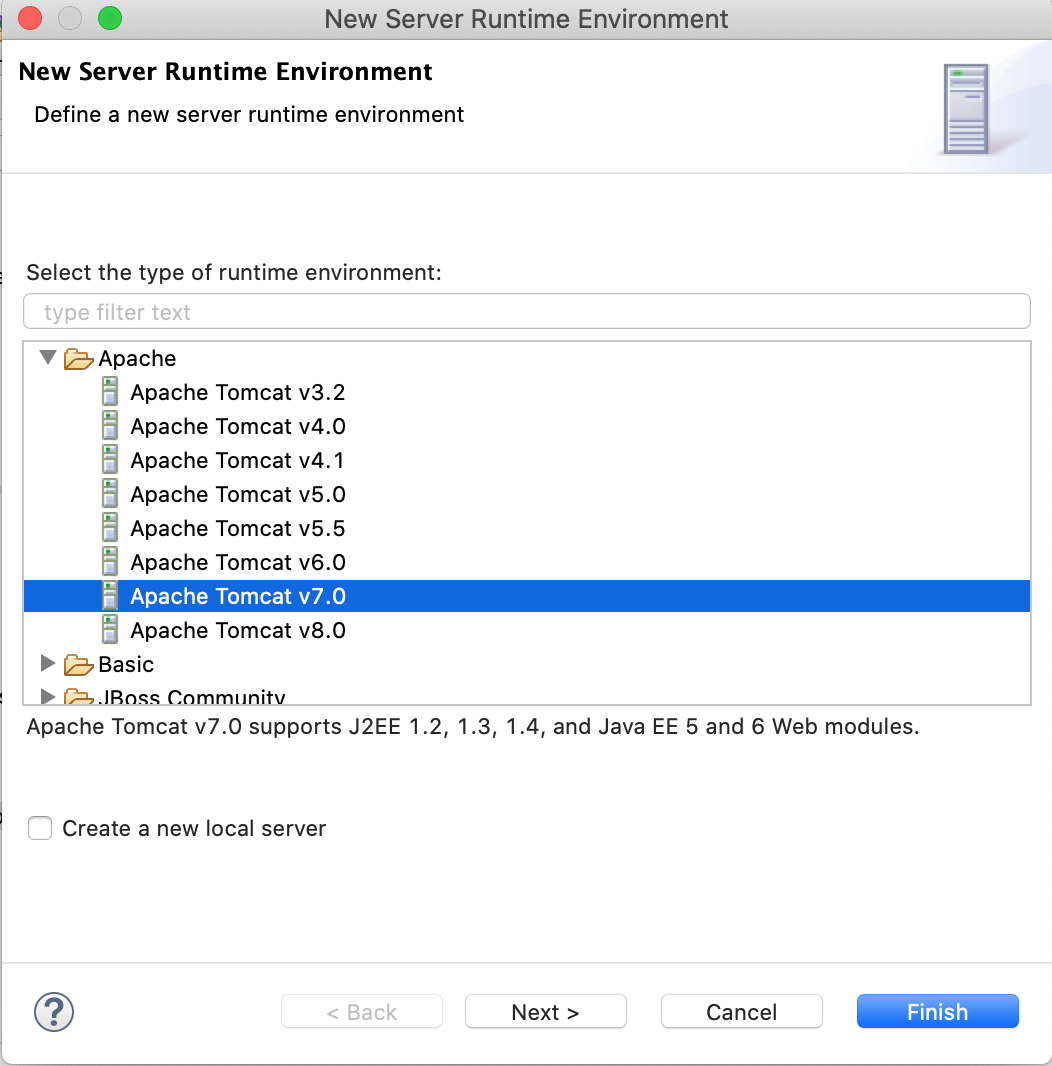Select the Apache Tomcat v5.5 label

[x=238, y=528]
